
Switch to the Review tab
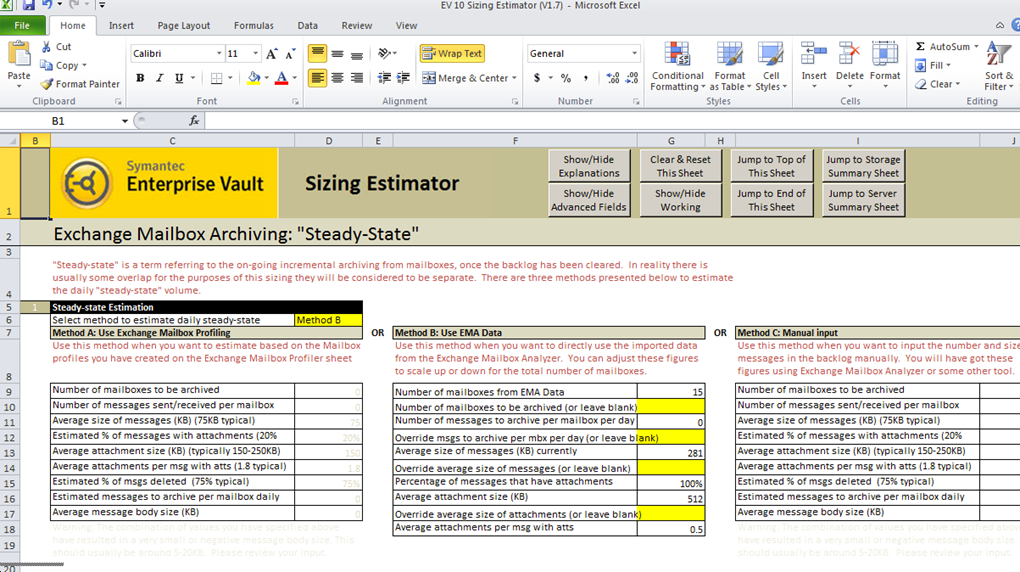coord(356,25)
